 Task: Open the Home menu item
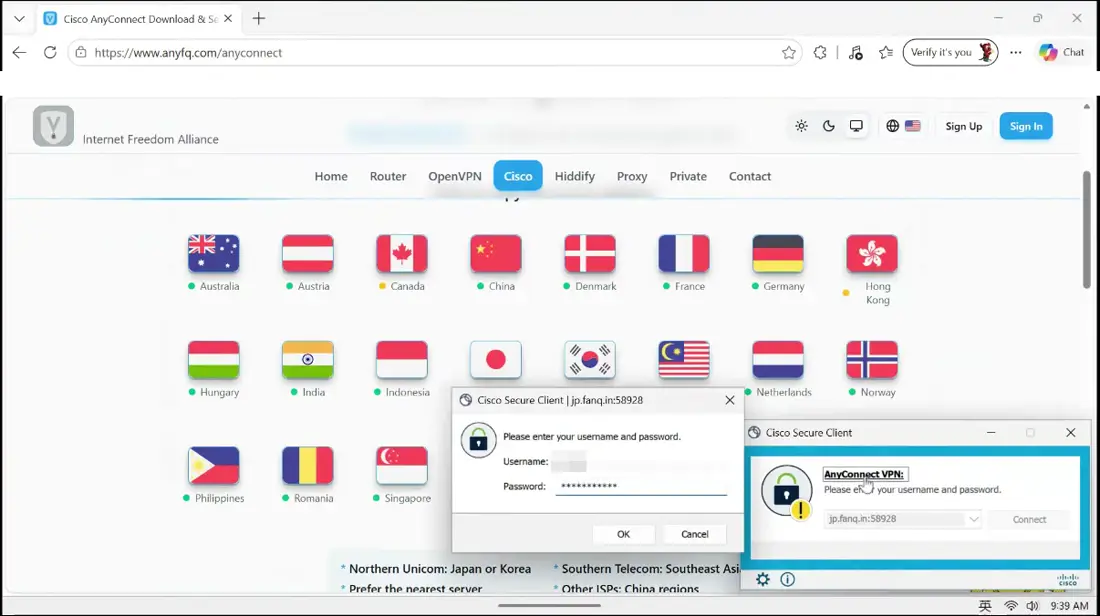coord(331,176)
